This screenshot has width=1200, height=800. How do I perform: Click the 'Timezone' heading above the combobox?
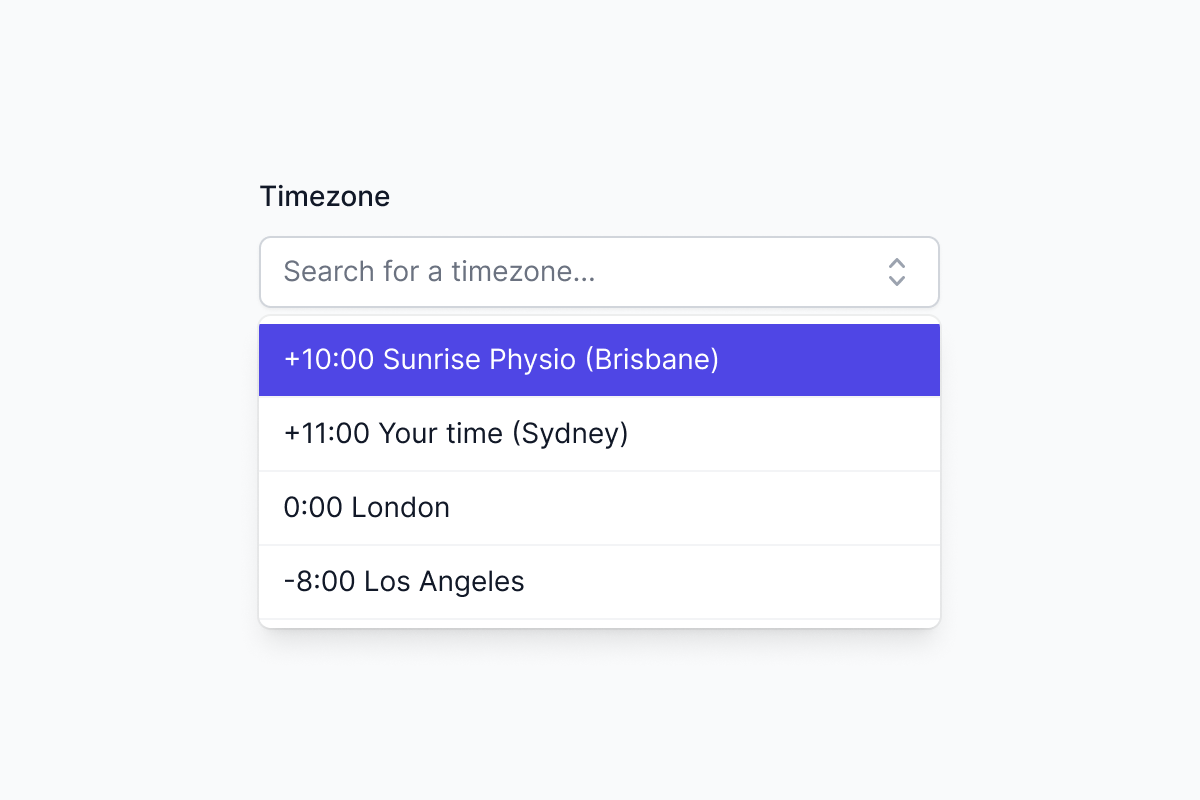point(325,197)
